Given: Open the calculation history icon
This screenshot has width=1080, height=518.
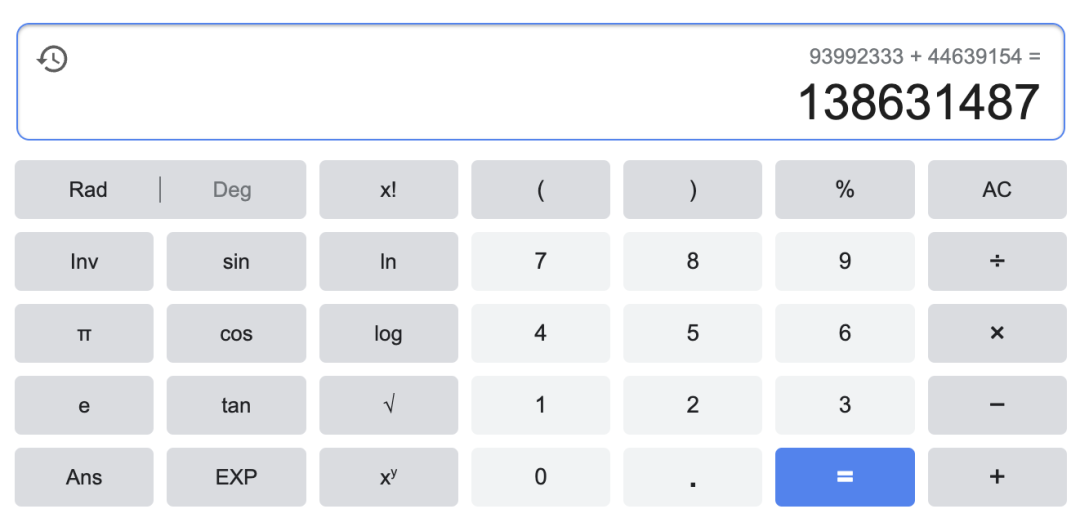Looking at the screenshot, I should click(52, 59).
